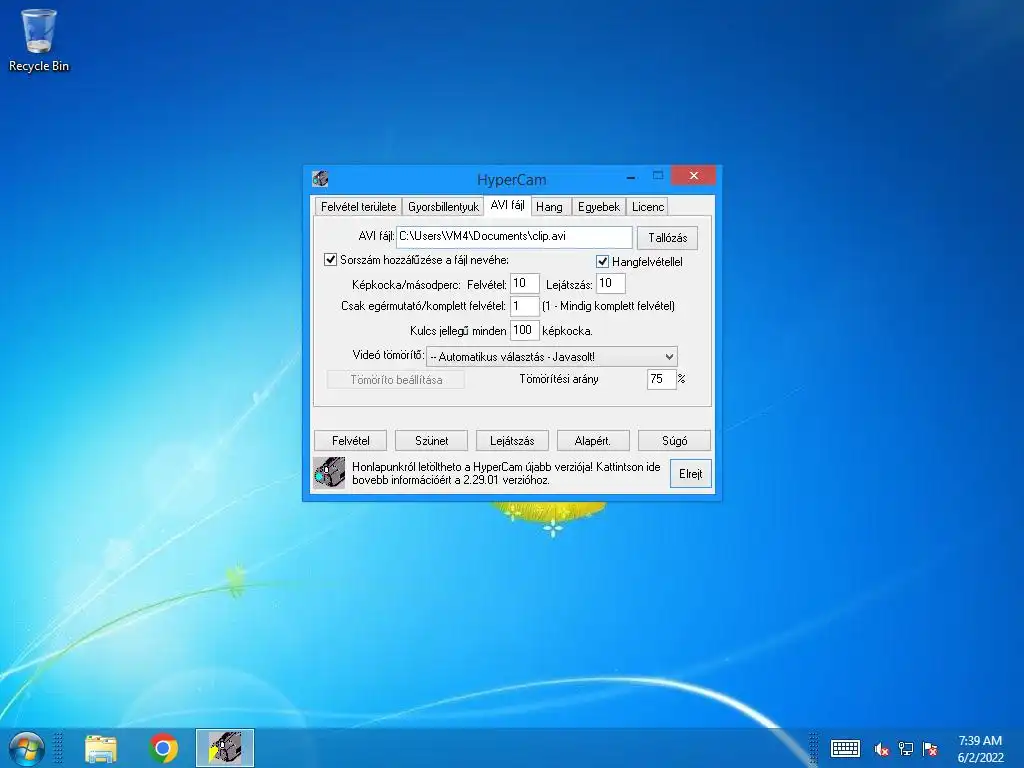Image resolution: width=1024 pixels, height=768 pixels.
Task: Open the Windows Start menu orb
Action: coord(27,748)
